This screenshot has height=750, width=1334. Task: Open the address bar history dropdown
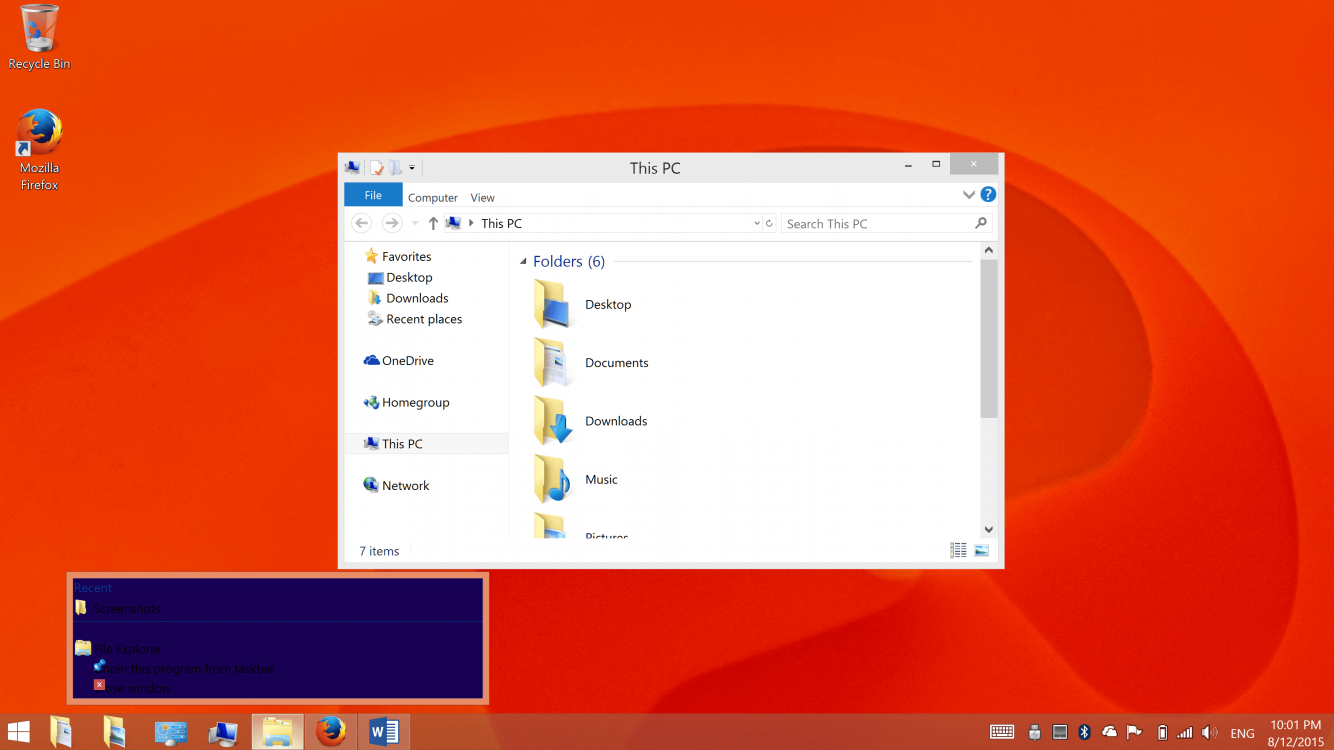[x=756, y=224]
